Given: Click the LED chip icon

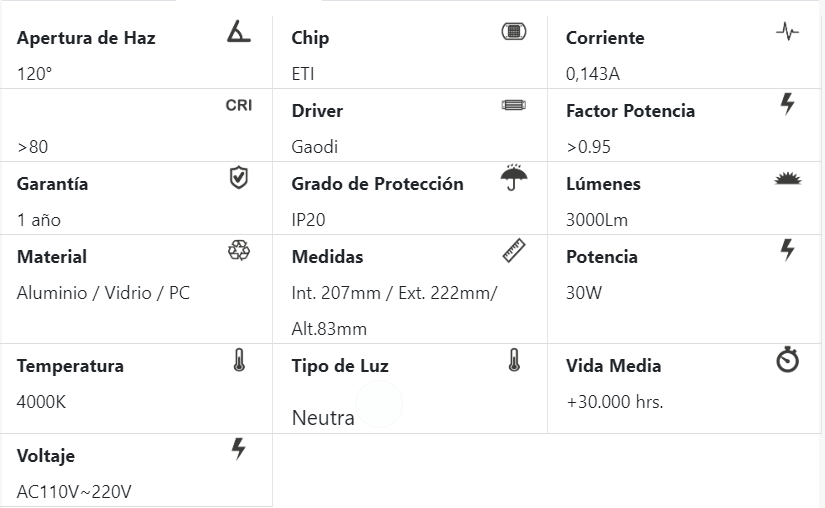Looking at the screenshot, I should click(x=513, y=32).
